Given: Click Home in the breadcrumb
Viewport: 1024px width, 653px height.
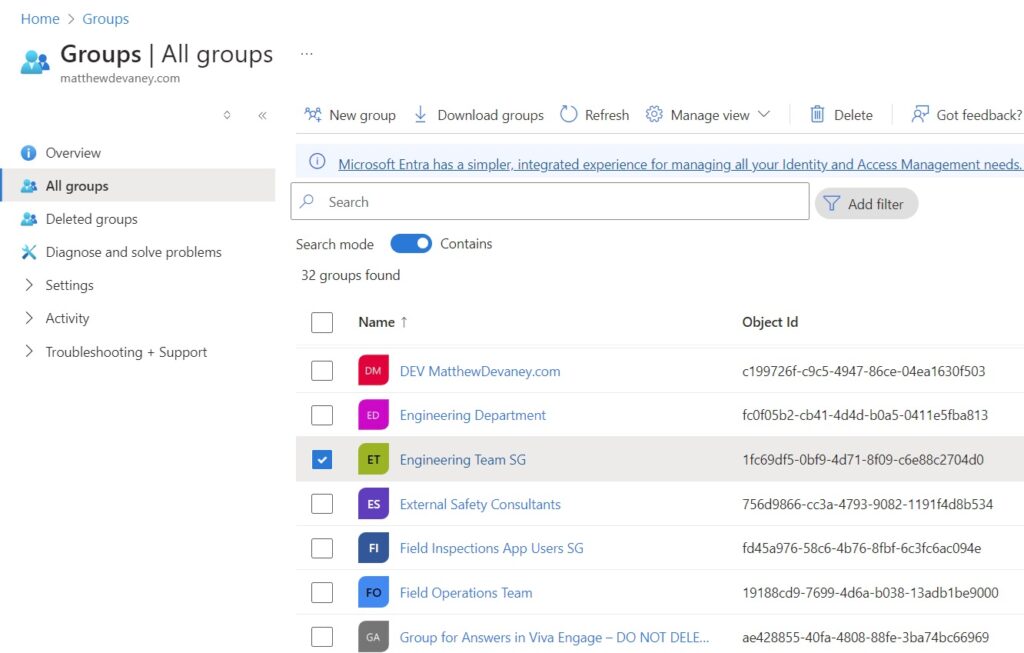Looking at the screenshot, I should click(x=40, y=19).
